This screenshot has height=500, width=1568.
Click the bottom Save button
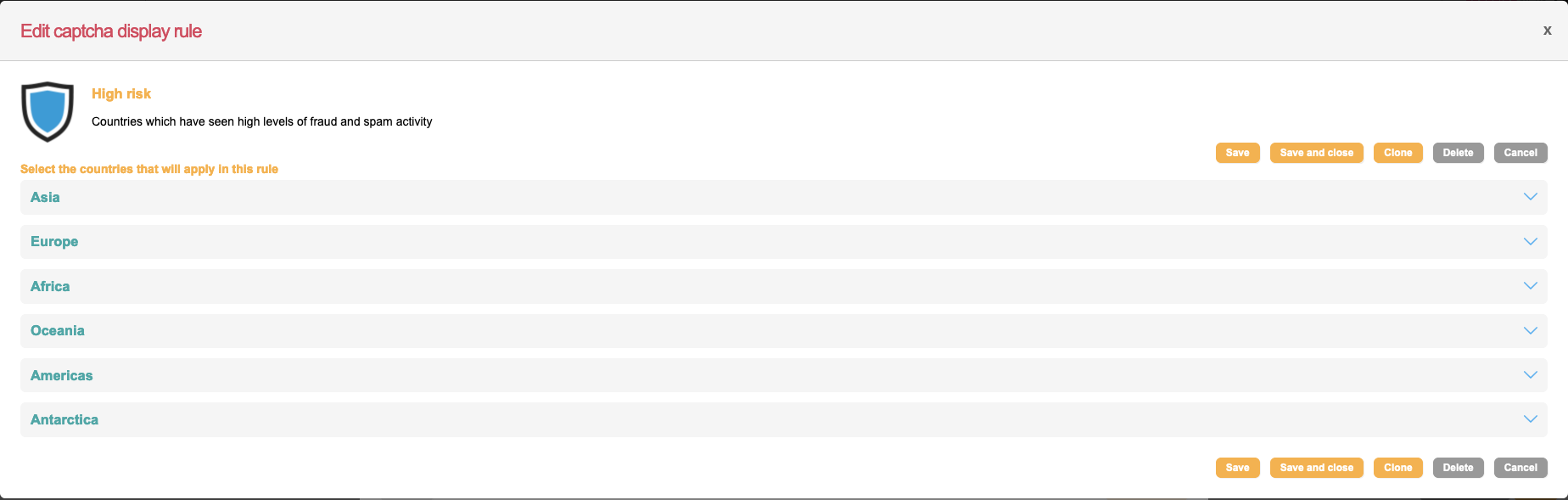1237,468
